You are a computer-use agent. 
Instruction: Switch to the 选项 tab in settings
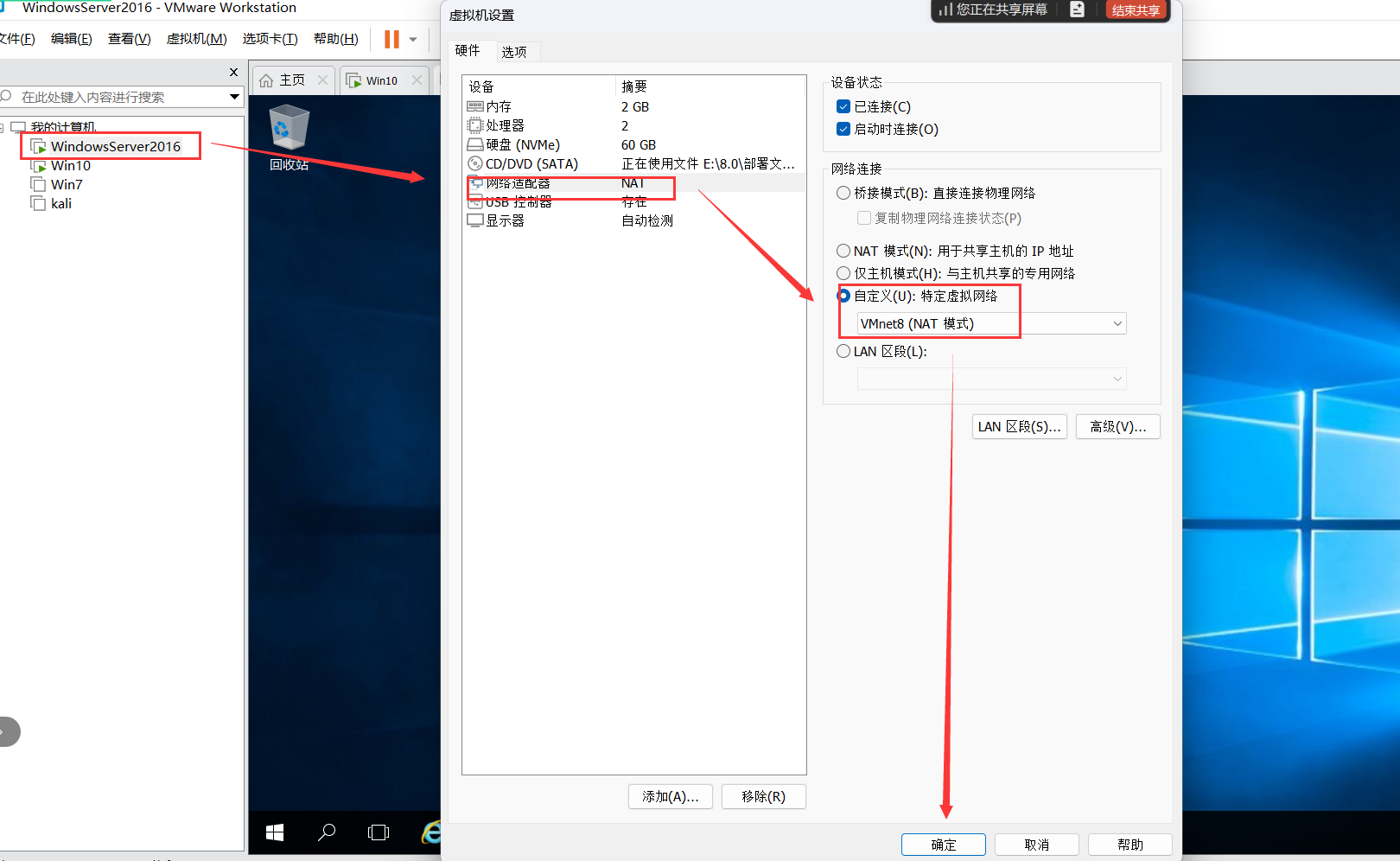pyautogui.click(x=514, y=52)
